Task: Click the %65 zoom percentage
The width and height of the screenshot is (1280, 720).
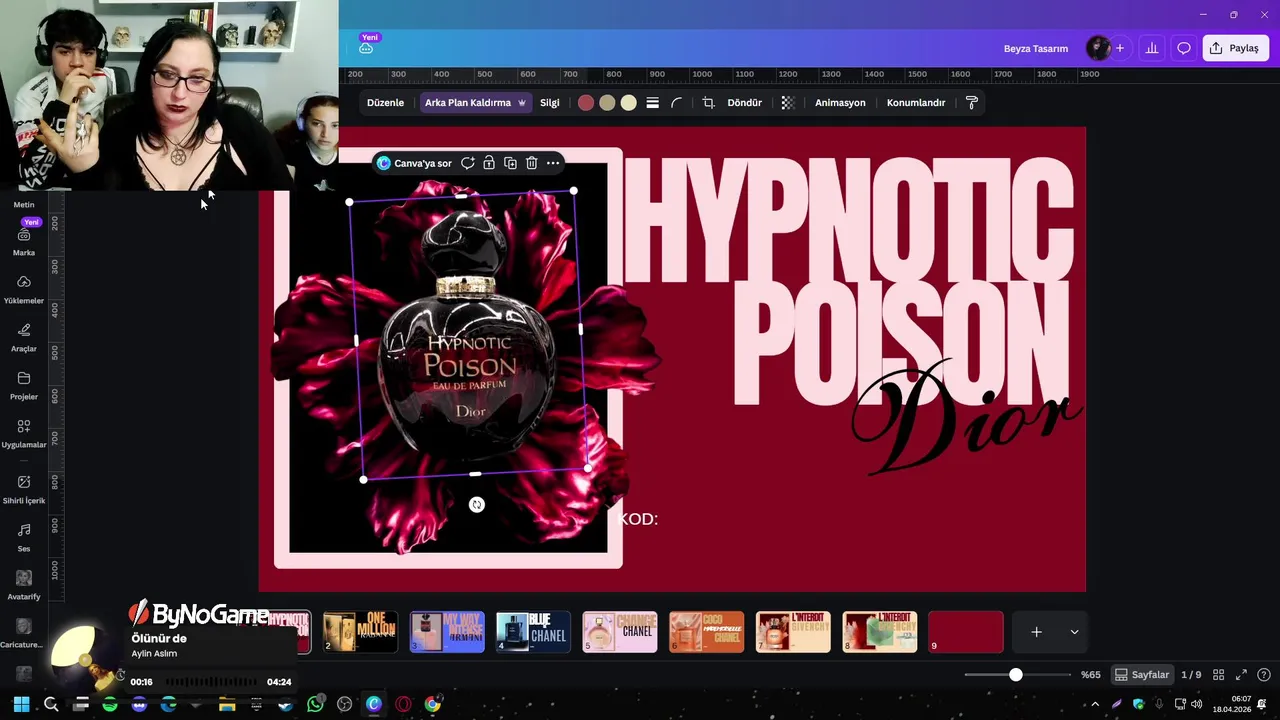Action: click(1091, 675)
